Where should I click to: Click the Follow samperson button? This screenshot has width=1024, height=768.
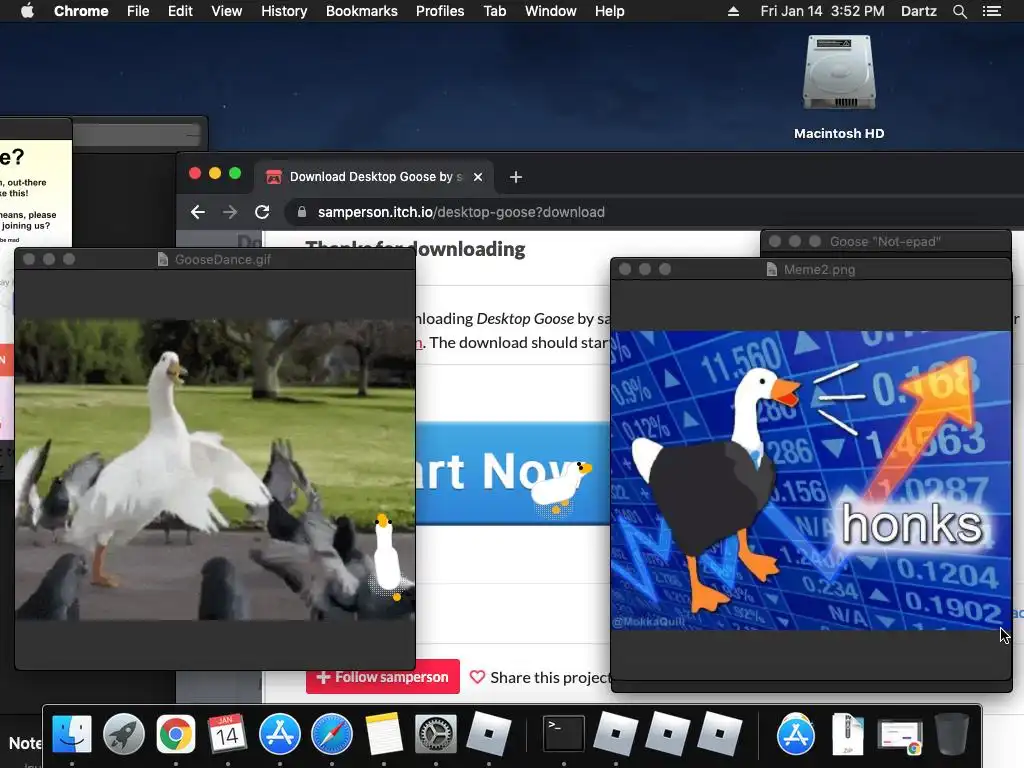coord(383,677)
